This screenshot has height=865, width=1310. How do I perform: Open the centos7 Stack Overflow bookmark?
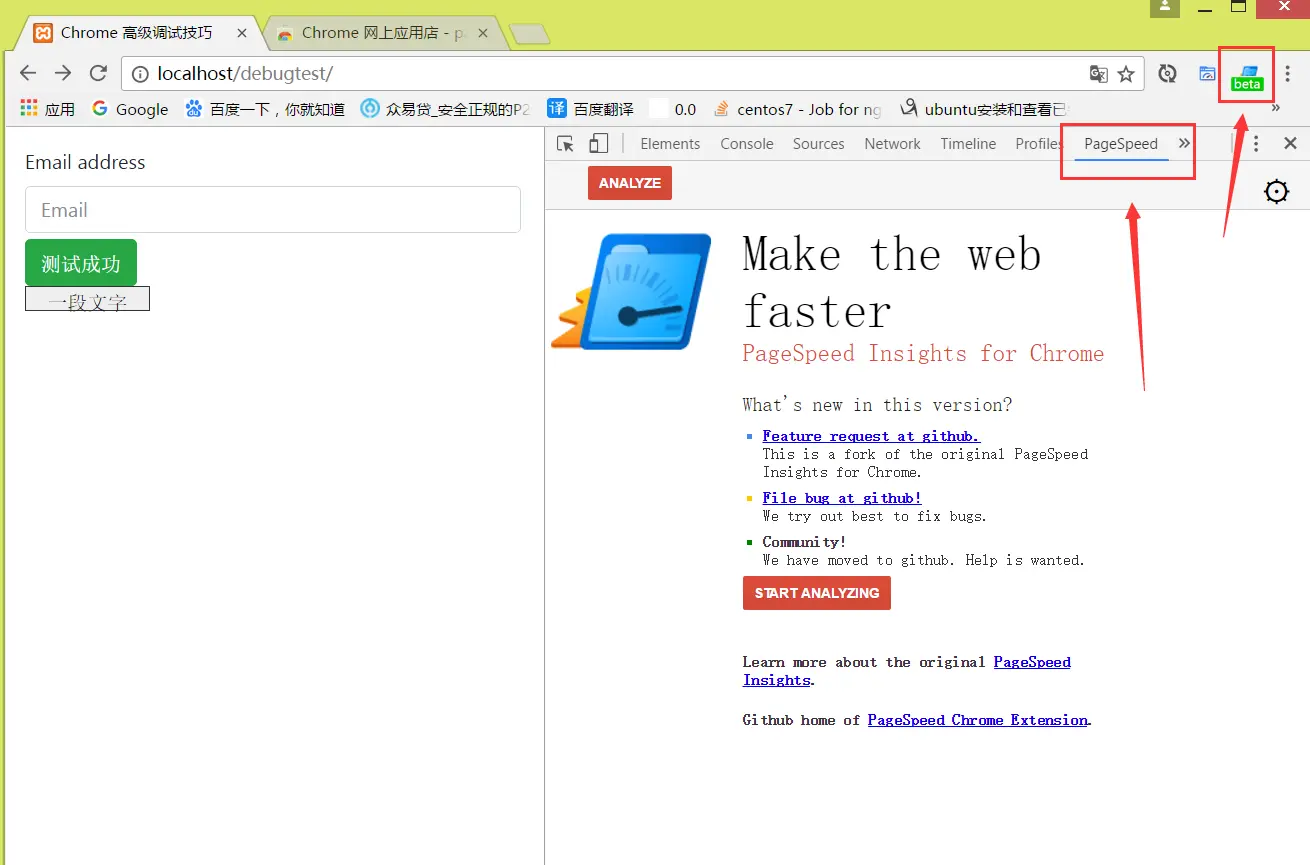(x=798, y=109)
